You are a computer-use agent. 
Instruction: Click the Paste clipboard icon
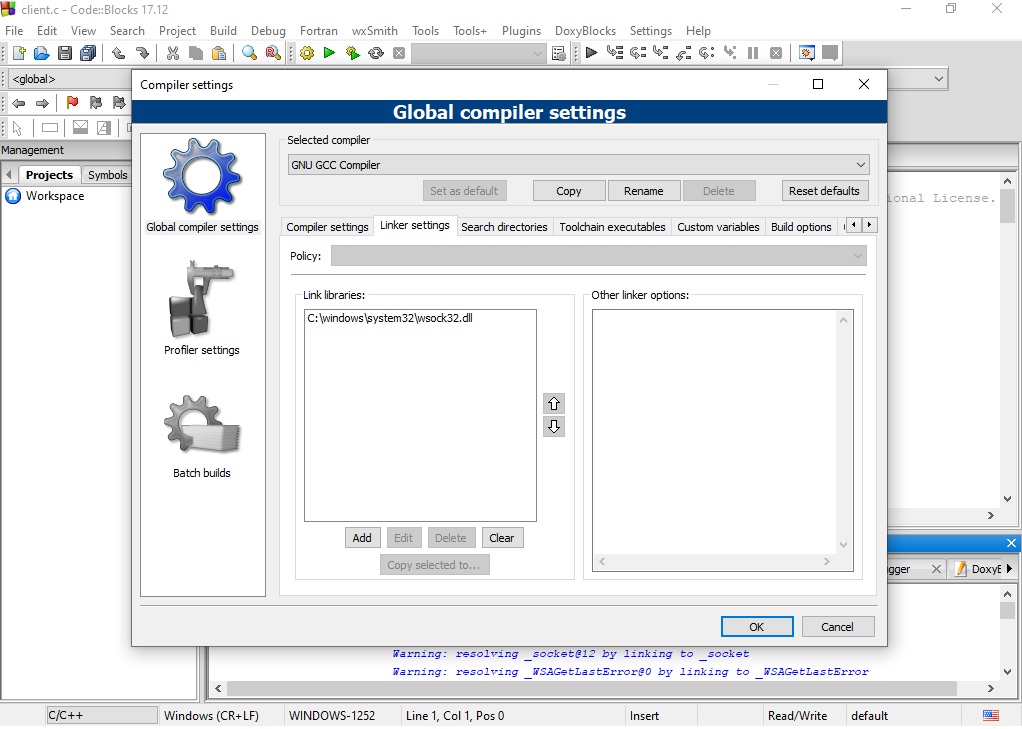point(219,53)
